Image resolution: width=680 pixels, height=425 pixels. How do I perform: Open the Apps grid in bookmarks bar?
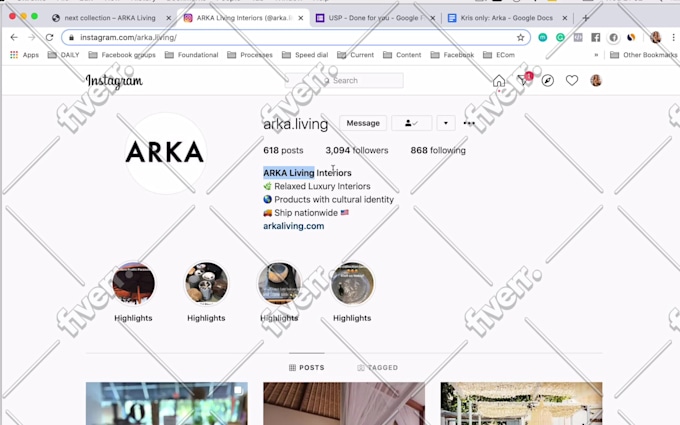point(24,55)
